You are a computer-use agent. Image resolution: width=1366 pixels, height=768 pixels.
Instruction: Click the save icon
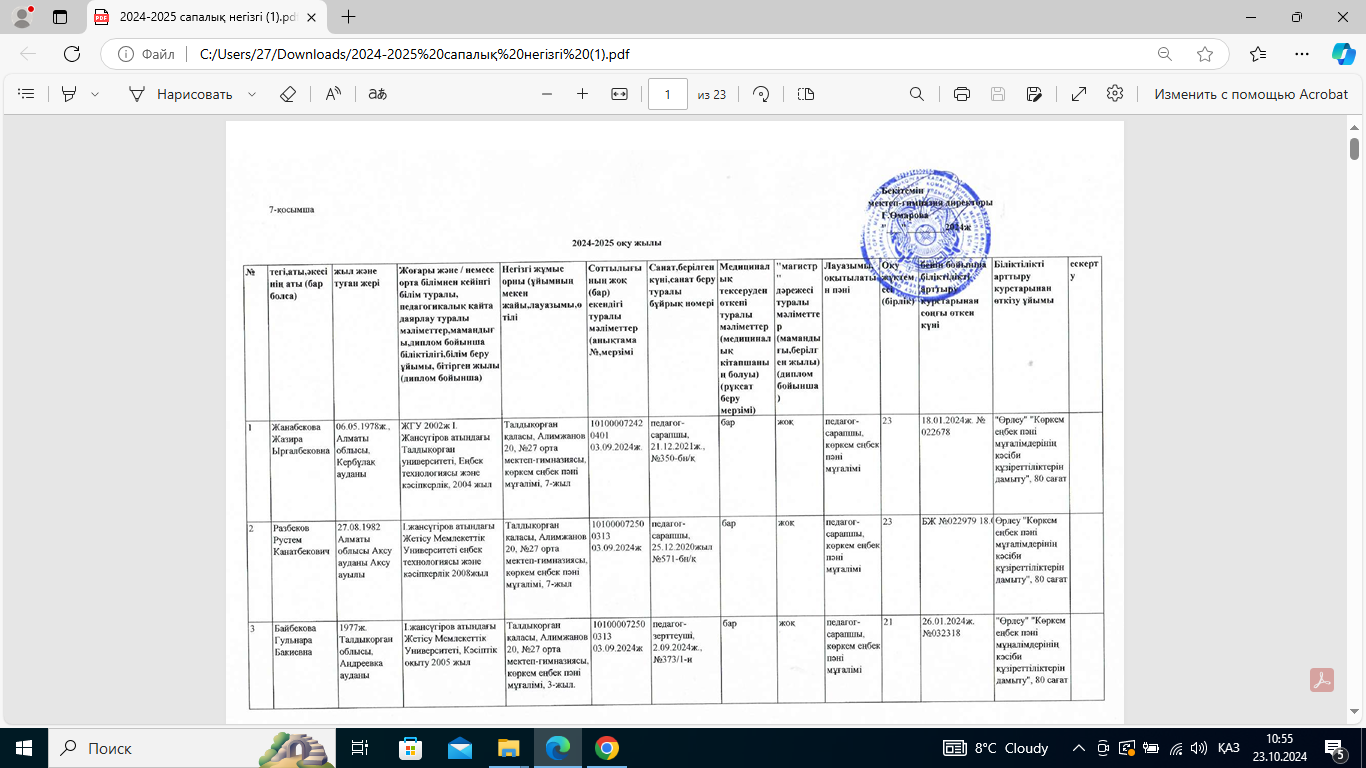tap(998, 94)
